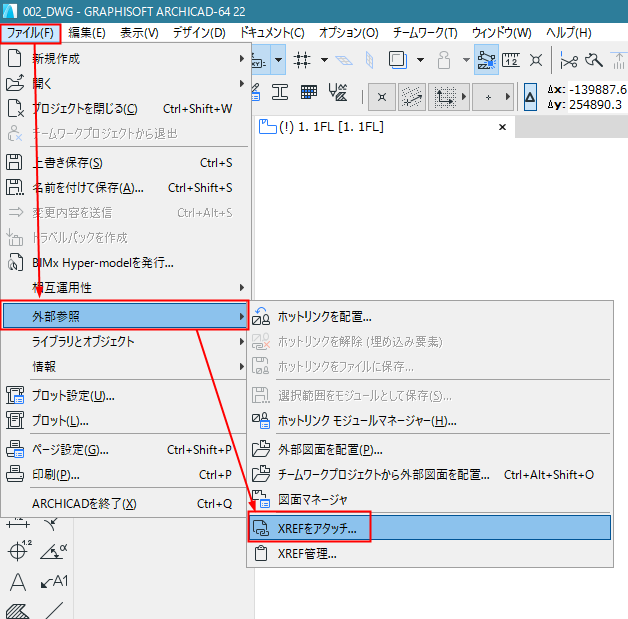Open XREF管理... menu item
The height and width of the screenshot is (619, 628).
pyautogui.click(x=430, y=554)
